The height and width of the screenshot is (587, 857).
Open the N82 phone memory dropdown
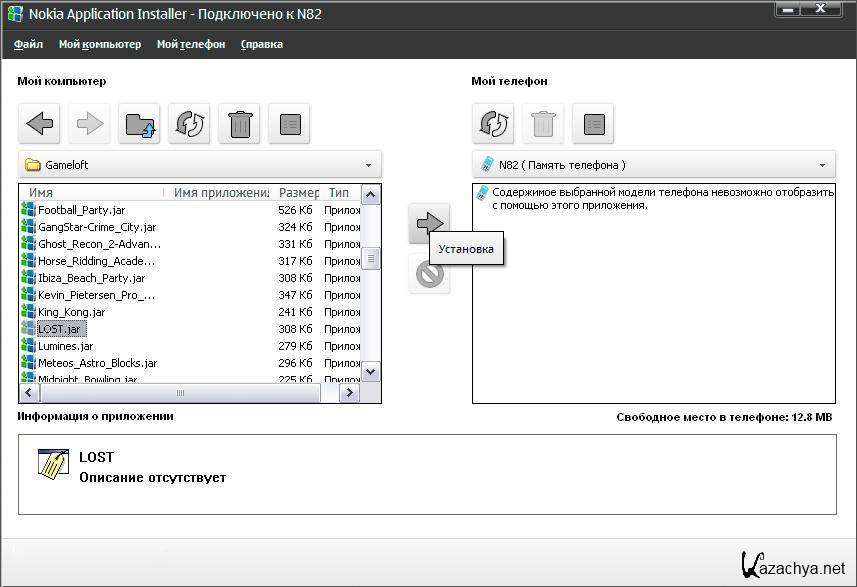[822, 165]
